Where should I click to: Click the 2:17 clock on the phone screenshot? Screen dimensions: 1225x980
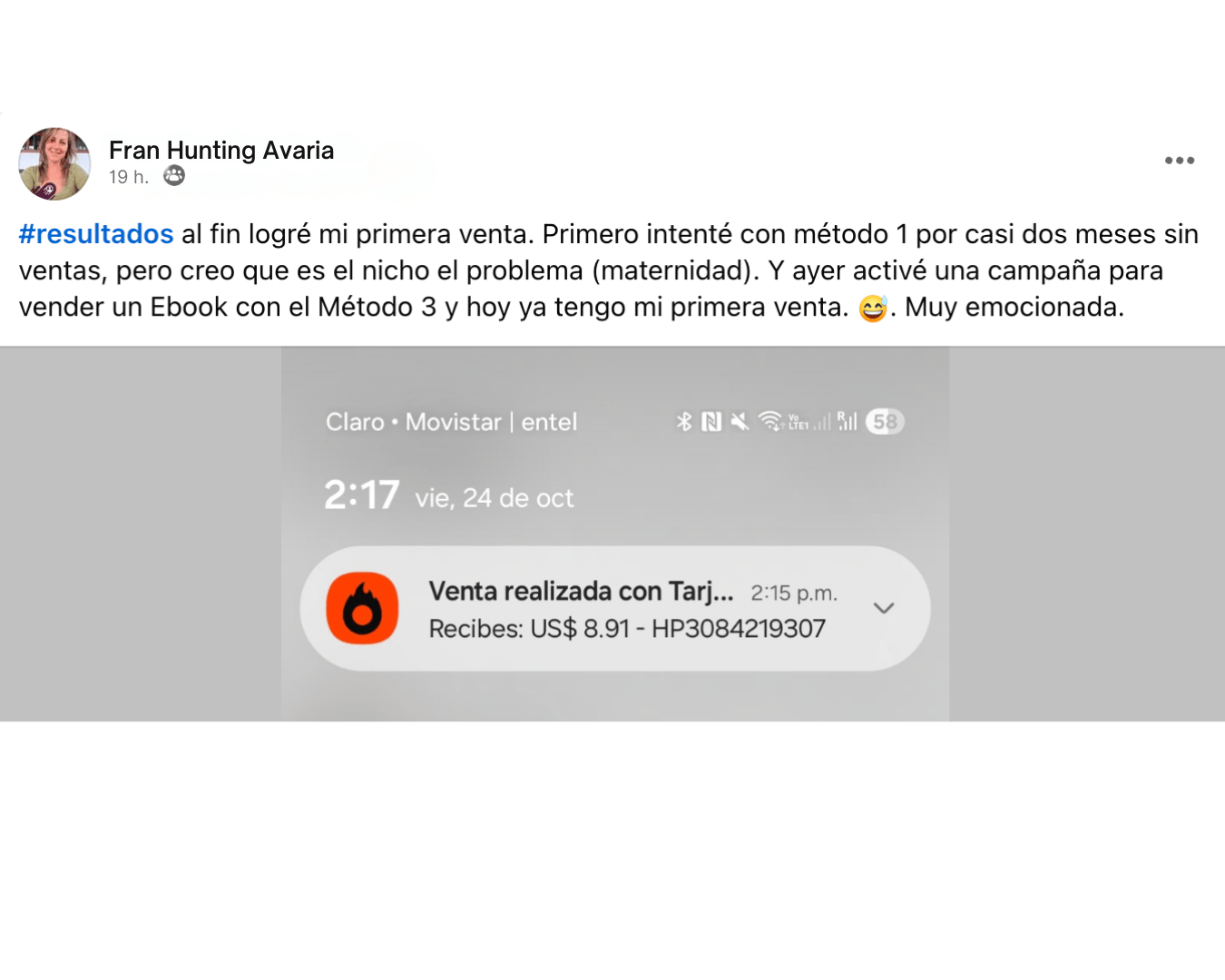pos(361,495)
